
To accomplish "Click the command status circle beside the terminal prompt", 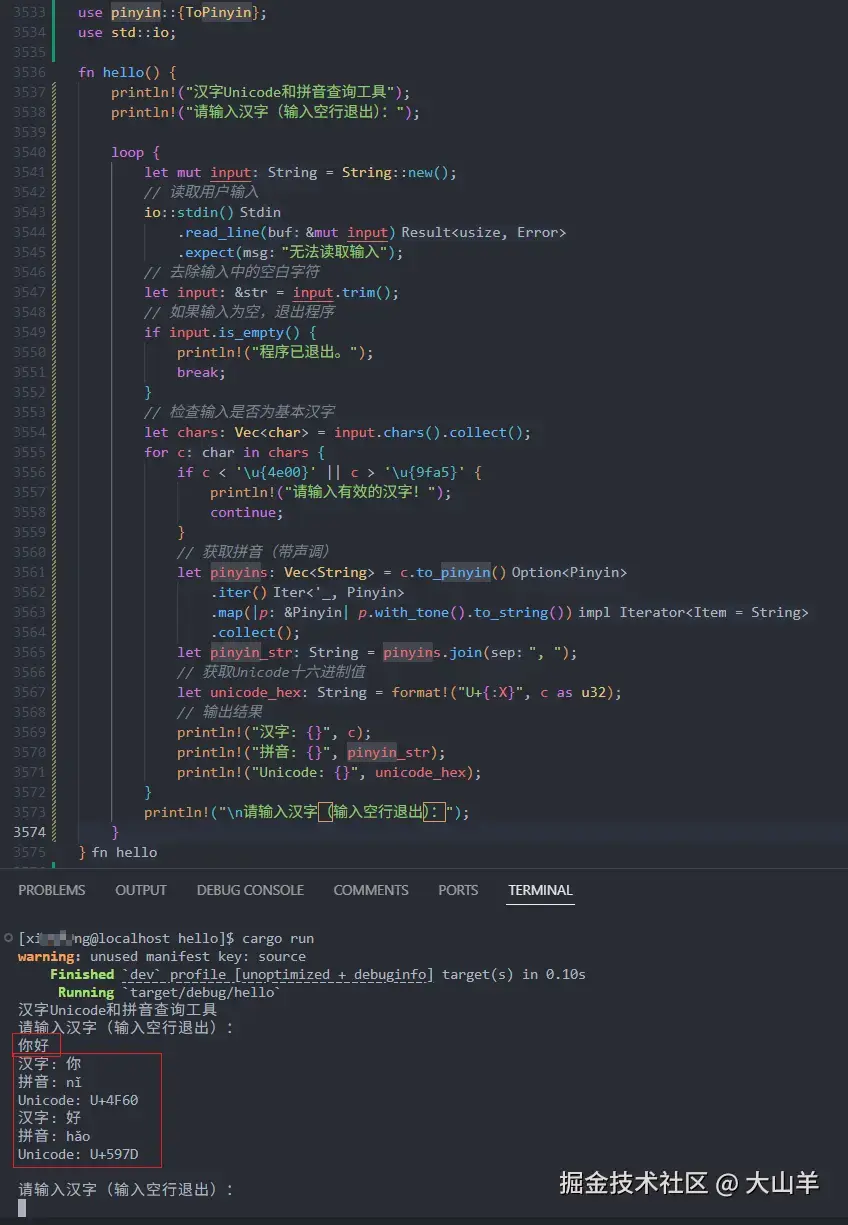I will click(x=8, y=938).
